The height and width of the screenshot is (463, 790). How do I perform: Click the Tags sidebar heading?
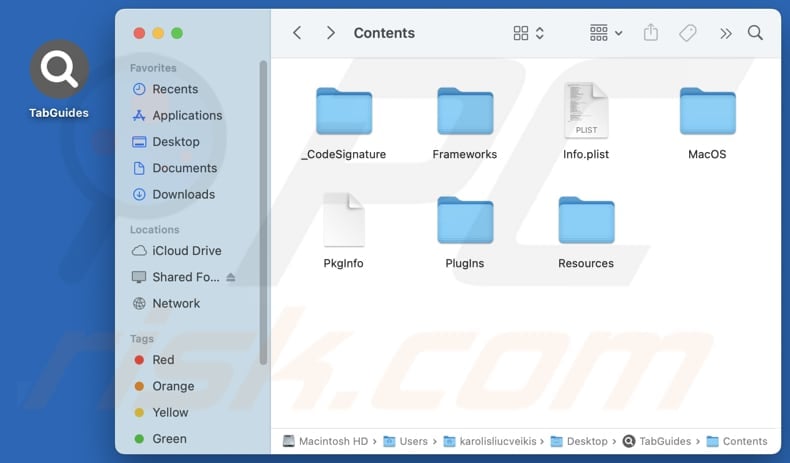[x=142, y=339]
